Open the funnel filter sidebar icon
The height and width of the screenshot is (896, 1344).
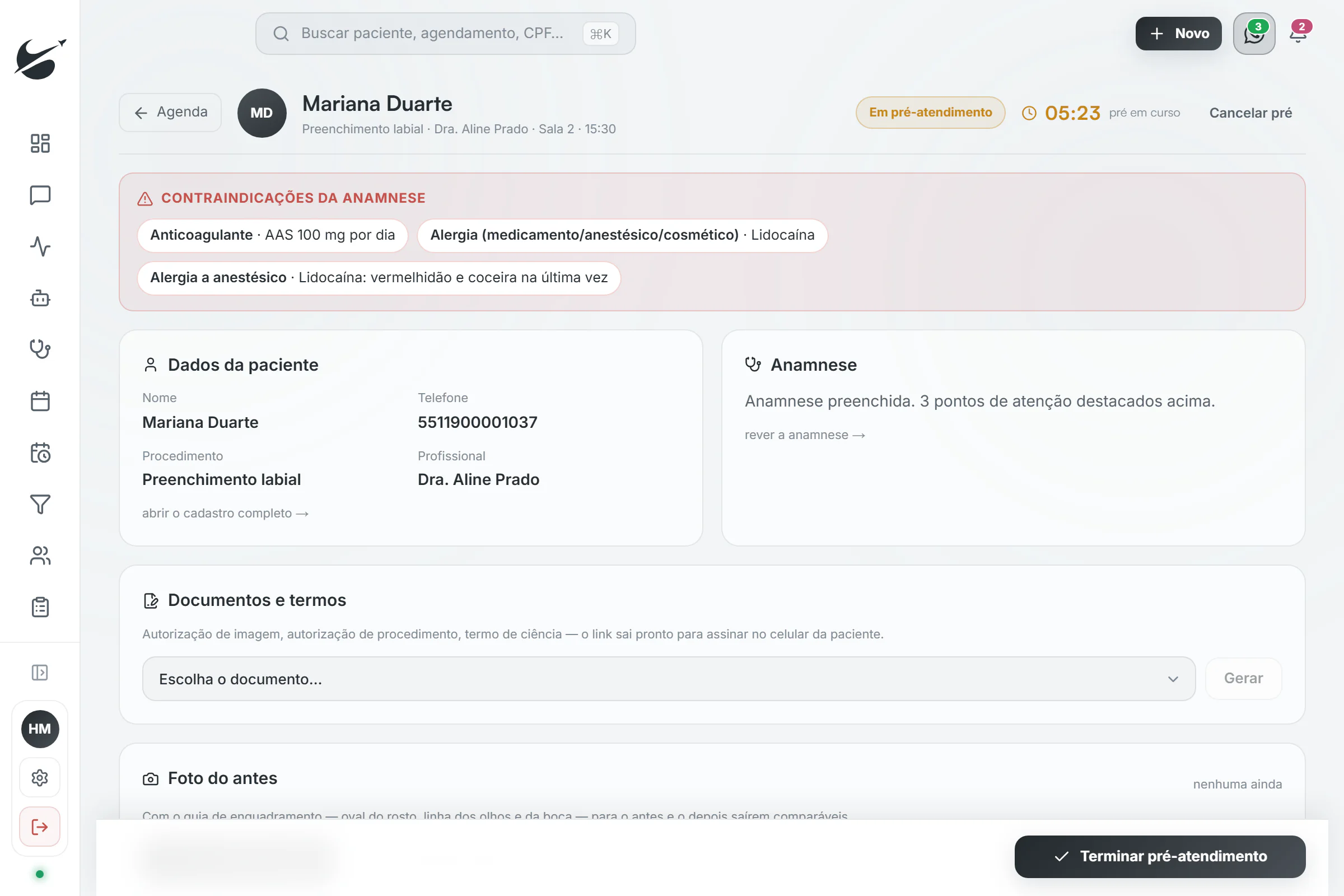[40, 504]
